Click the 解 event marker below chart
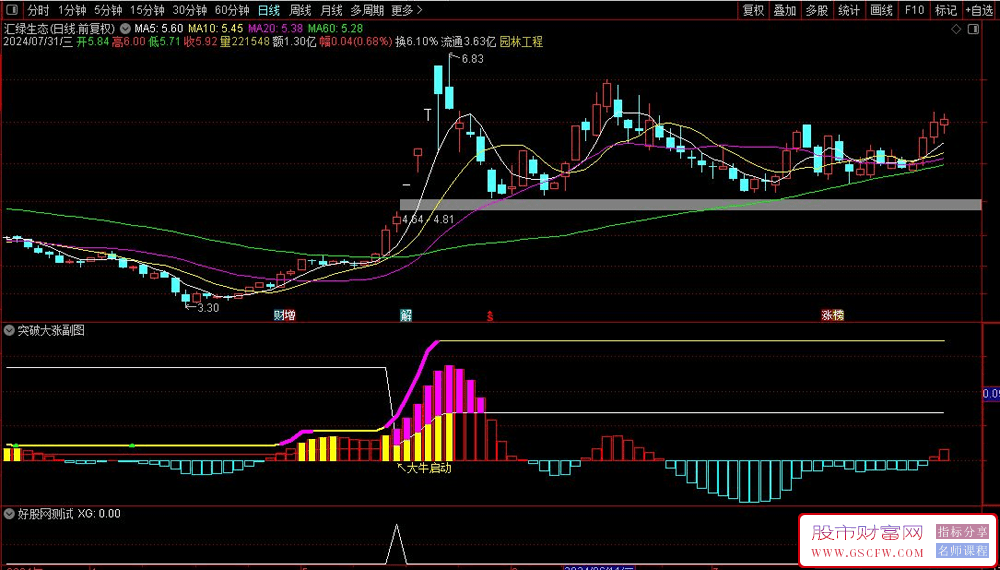 [x=406, y=315]
